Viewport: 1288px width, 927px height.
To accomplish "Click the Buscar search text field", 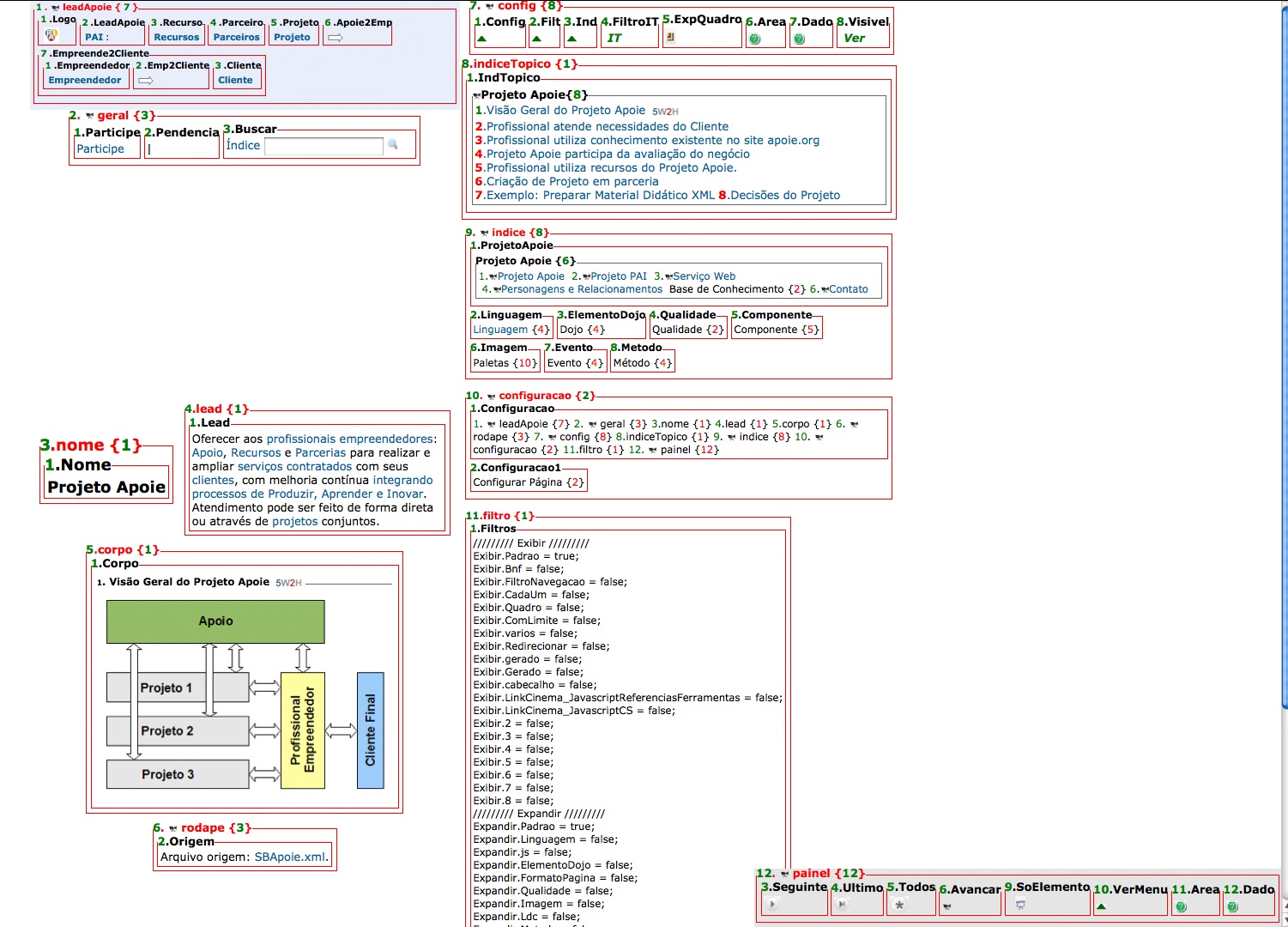I will (x=324, y=146).
